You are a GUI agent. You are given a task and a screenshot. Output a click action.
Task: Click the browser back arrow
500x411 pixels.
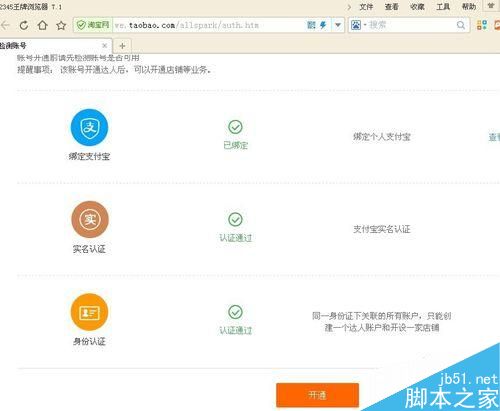coord(5,25)
